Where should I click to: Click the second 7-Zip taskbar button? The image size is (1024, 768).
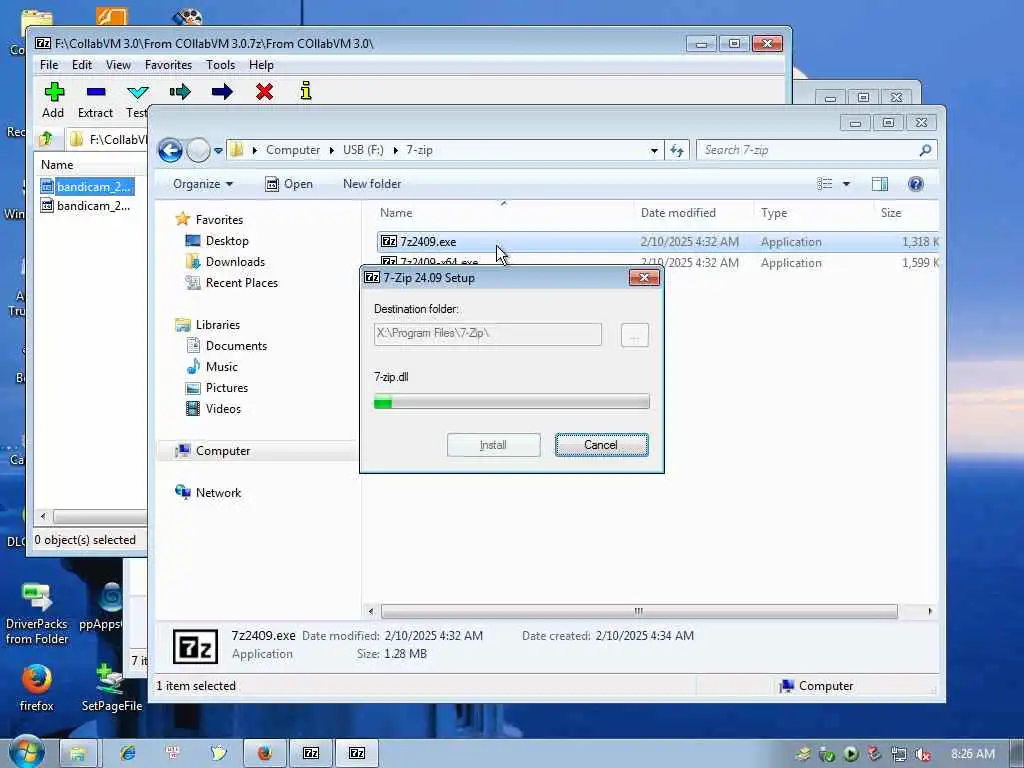(x=357, y=753)
